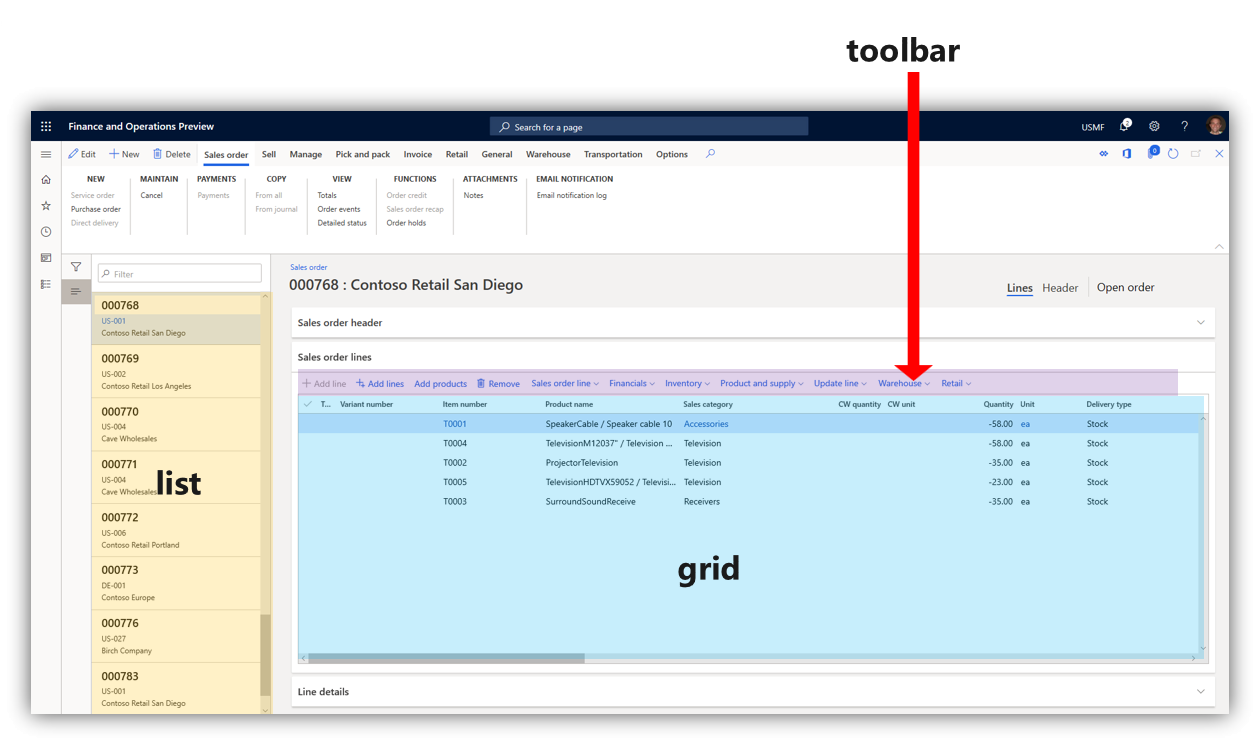This screenshot has width=1254, height=743.
Task: Open document attachments icon with zero badge
Action: 1152,153
